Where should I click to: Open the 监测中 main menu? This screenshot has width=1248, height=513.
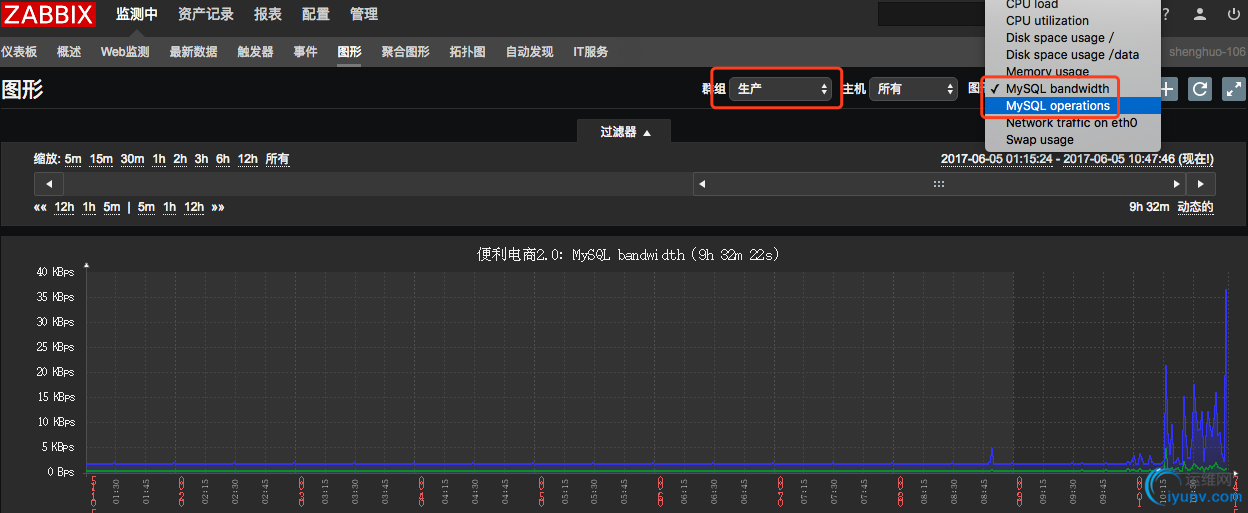[x=137, y=14]
